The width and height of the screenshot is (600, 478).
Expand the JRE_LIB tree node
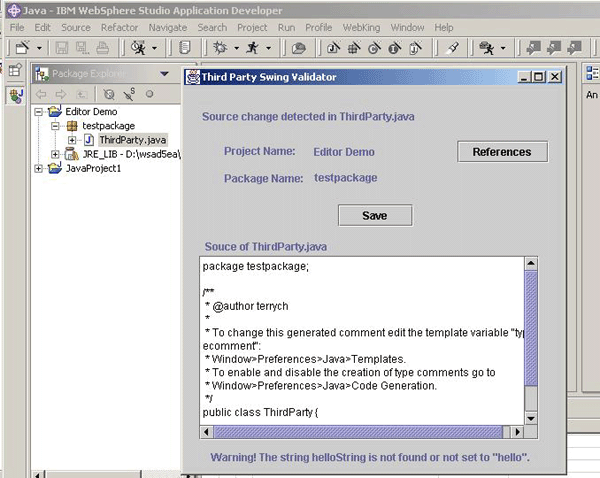click(55, 154)
